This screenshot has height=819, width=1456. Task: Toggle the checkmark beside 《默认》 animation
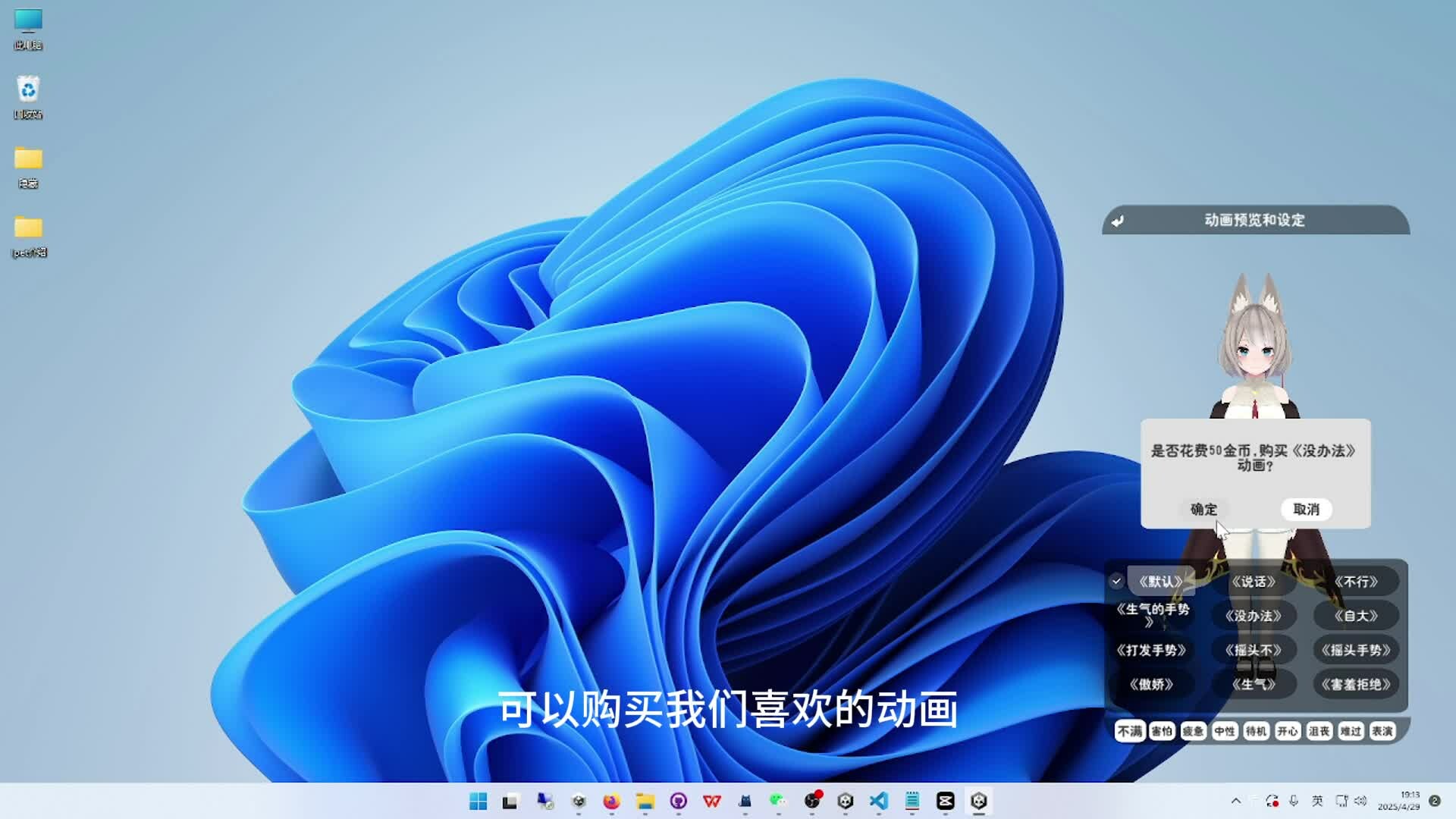tap(1116, 582)
